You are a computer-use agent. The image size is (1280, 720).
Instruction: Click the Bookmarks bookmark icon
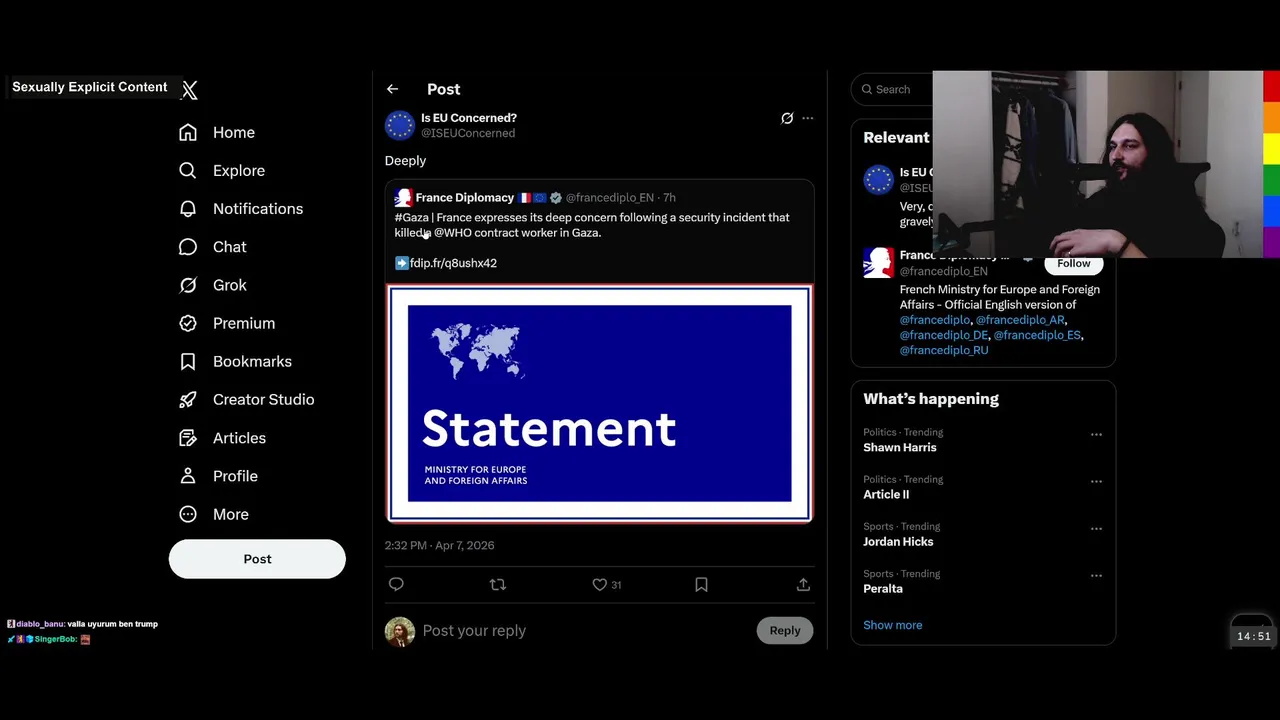(188, 361)
